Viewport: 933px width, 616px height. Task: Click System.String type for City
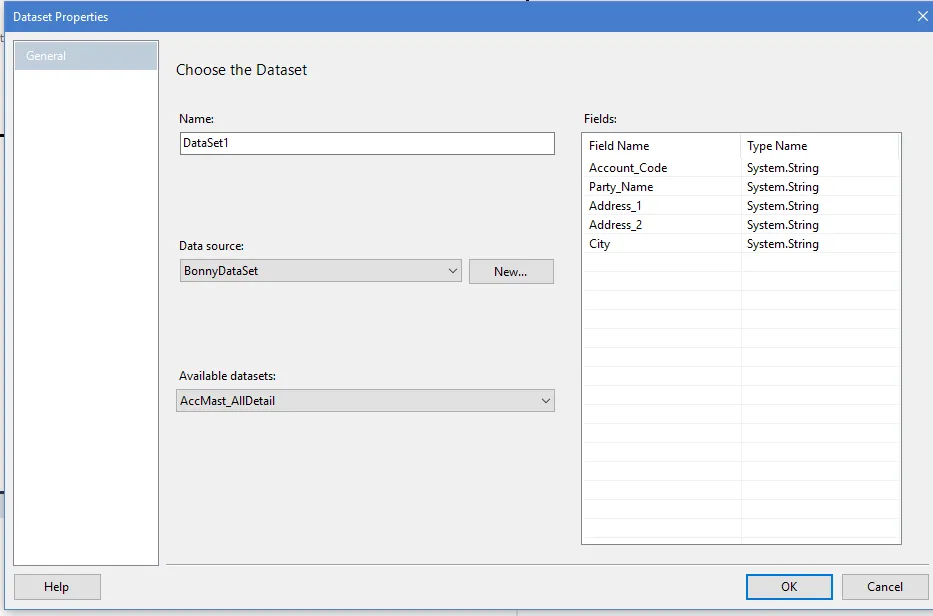coord(783,244)
